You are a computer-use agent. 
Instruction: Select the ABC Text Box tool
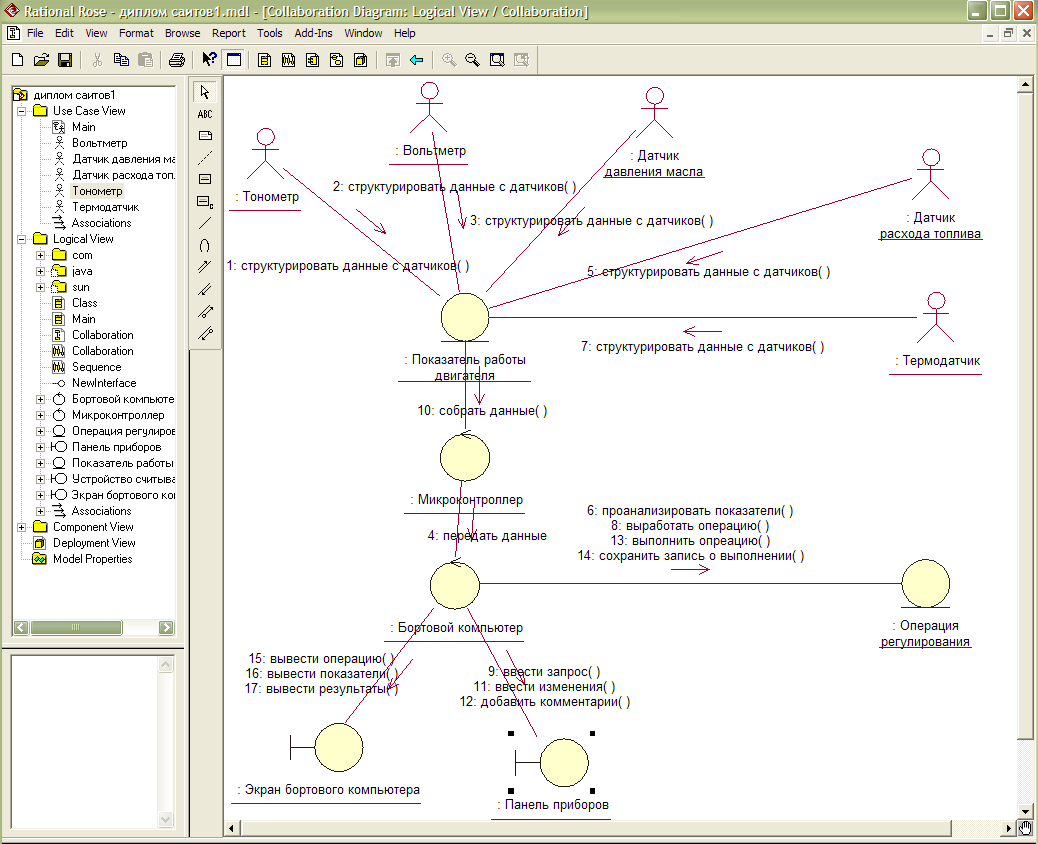(x=205, y=114)
